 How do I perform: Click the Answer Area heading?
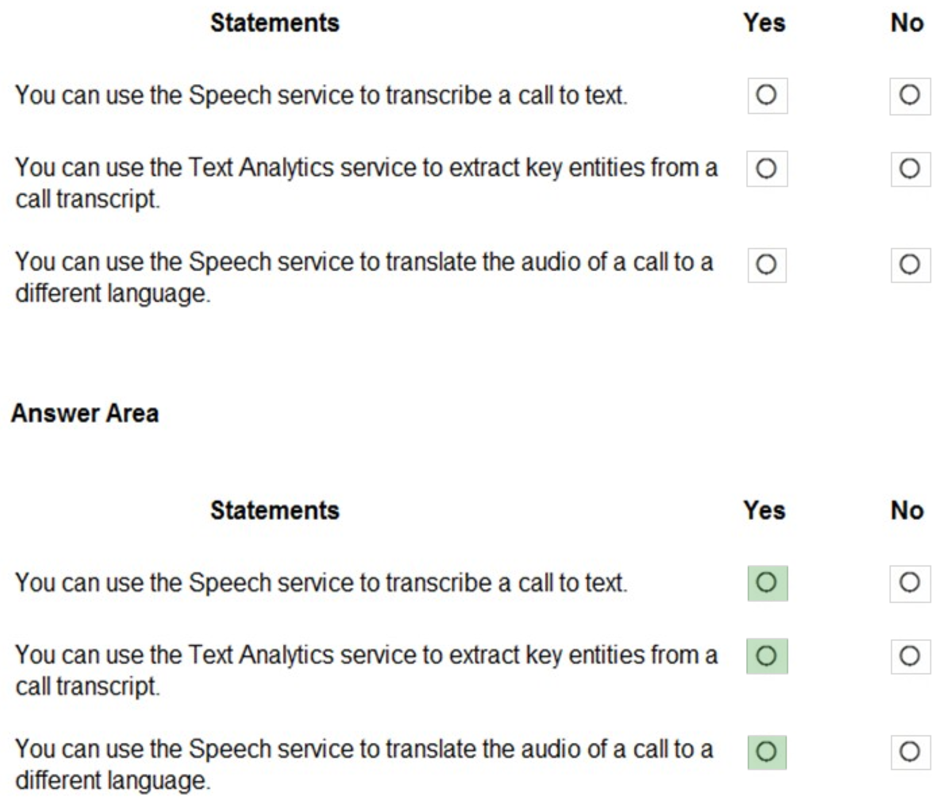85,414
